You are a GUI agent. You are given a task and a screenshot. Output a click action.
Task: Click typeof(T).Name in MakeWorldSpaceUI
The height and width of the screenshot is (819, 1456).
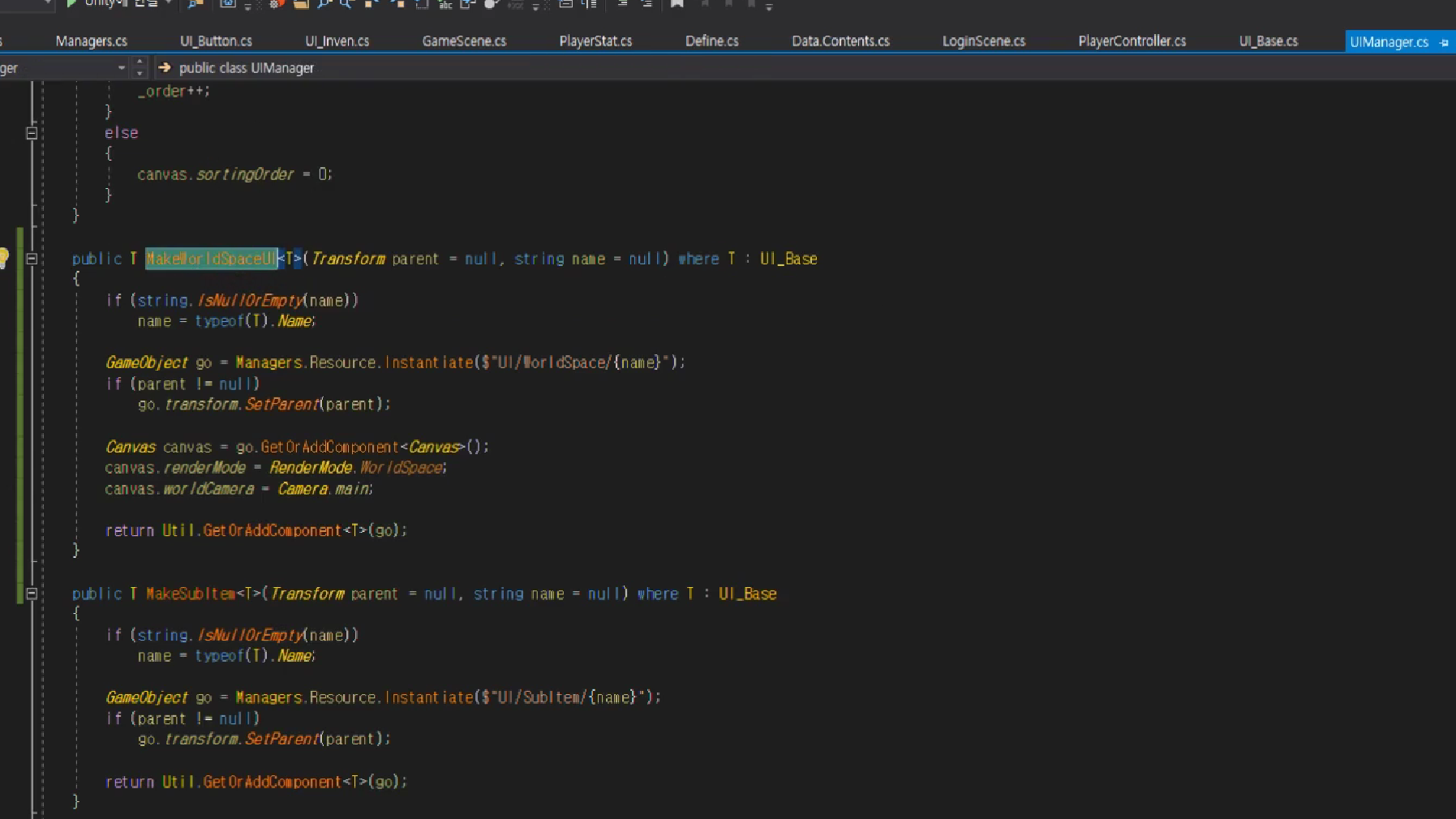pyautogui.click(x=254, y=321)
